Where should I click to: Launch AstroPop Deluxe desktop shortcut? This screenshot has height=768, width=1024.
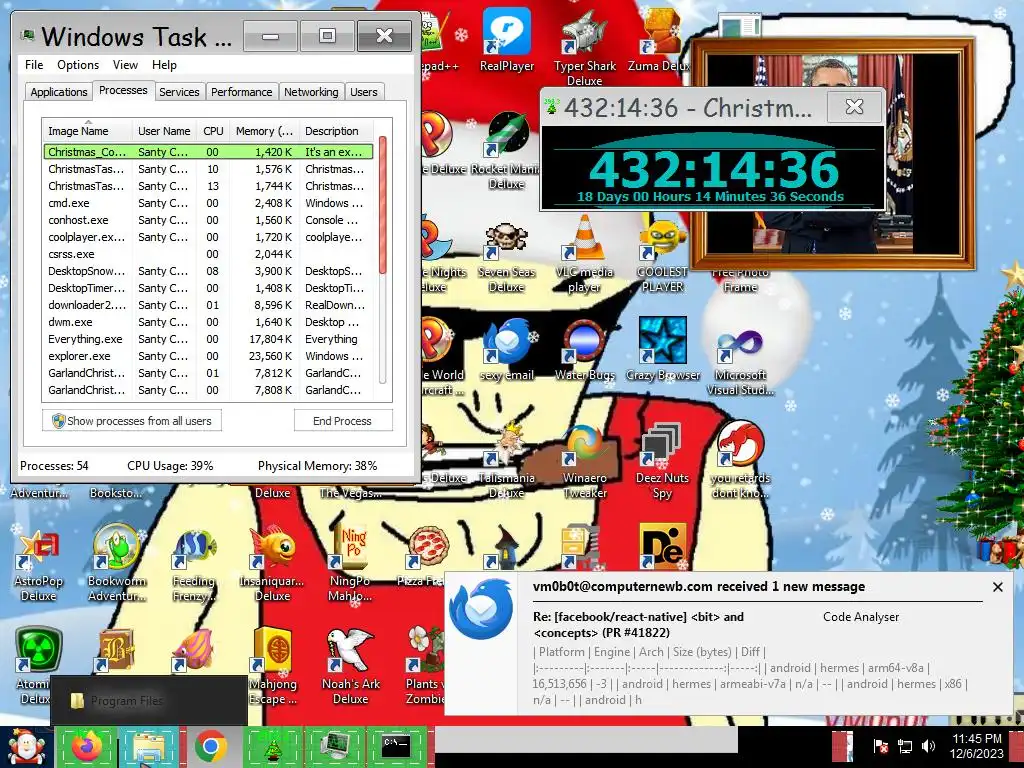39,565
